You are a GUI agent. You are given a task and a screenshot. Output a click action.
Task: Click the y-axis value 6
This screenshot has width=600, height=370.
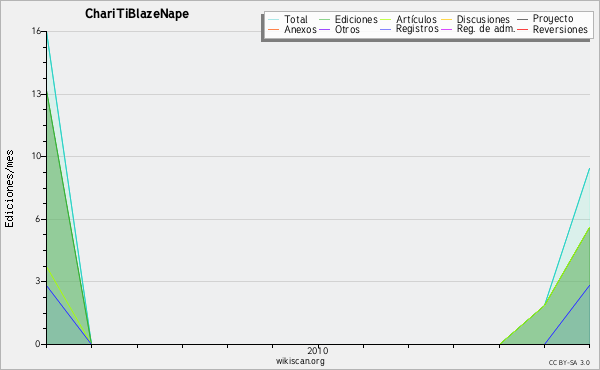38,219
